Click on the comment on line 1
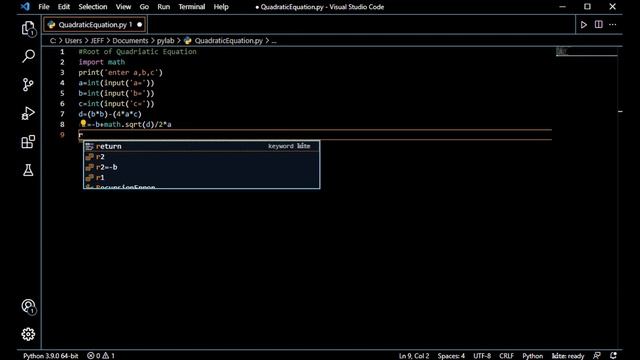This screenshot has height=360, width=640. (137, 52)
